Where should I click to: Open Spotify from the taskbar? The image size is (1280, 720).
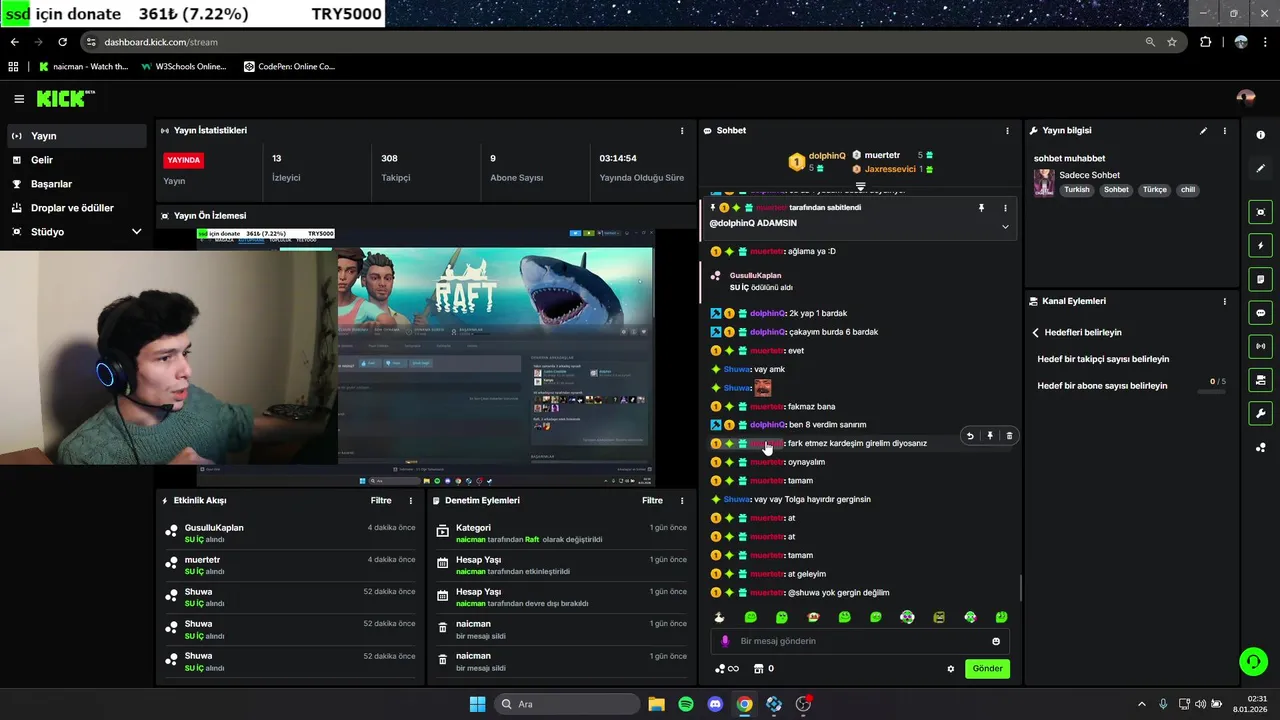point(686,704)
